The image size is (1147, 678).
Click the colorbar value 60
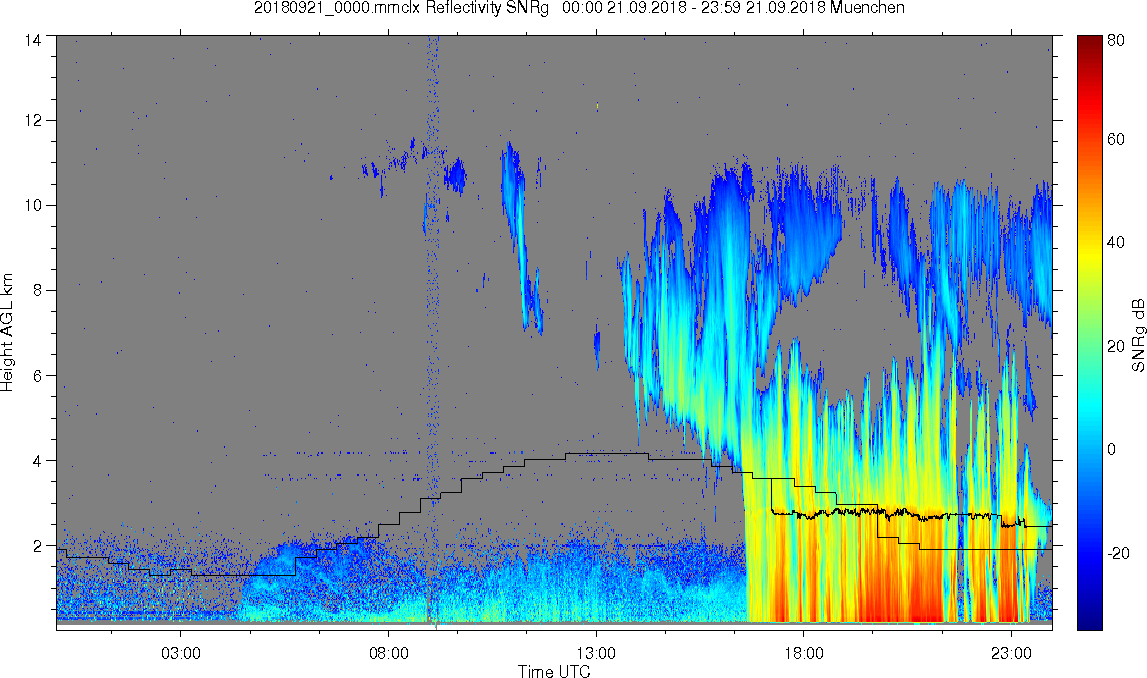[x=1116, y=140]
